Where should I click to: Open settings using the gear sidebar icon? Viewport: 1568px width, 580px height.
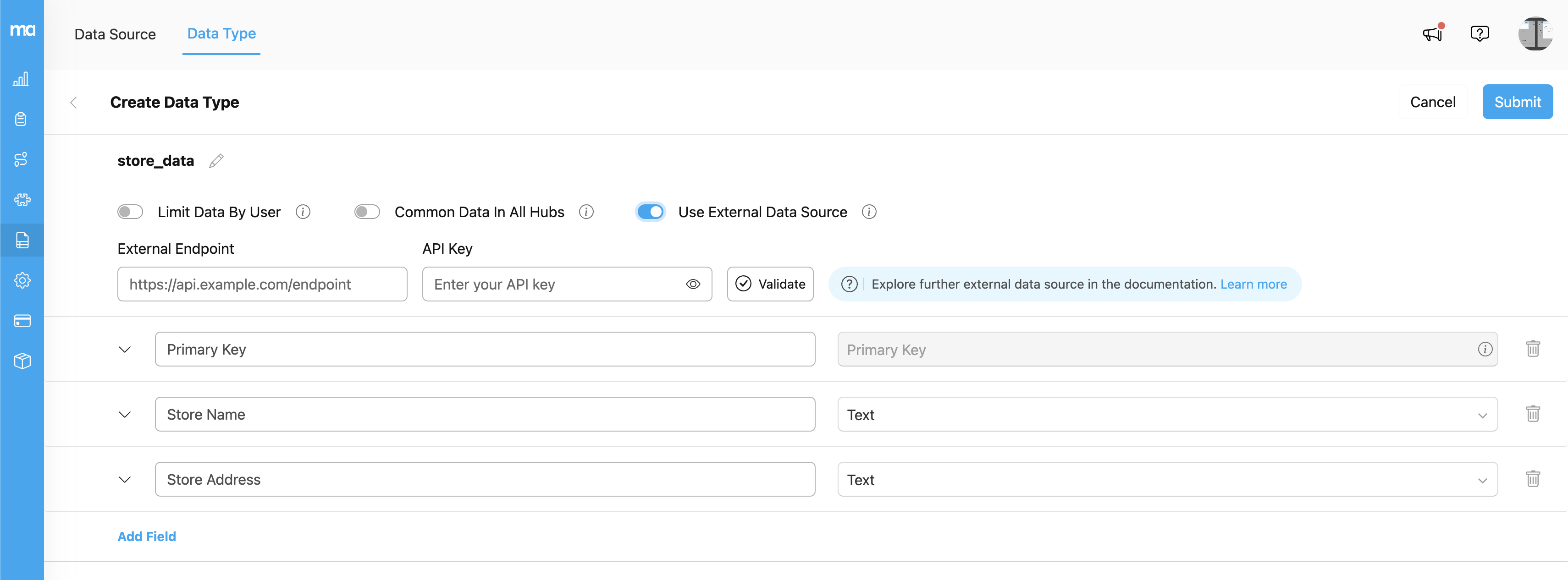(x=22, y=280)
